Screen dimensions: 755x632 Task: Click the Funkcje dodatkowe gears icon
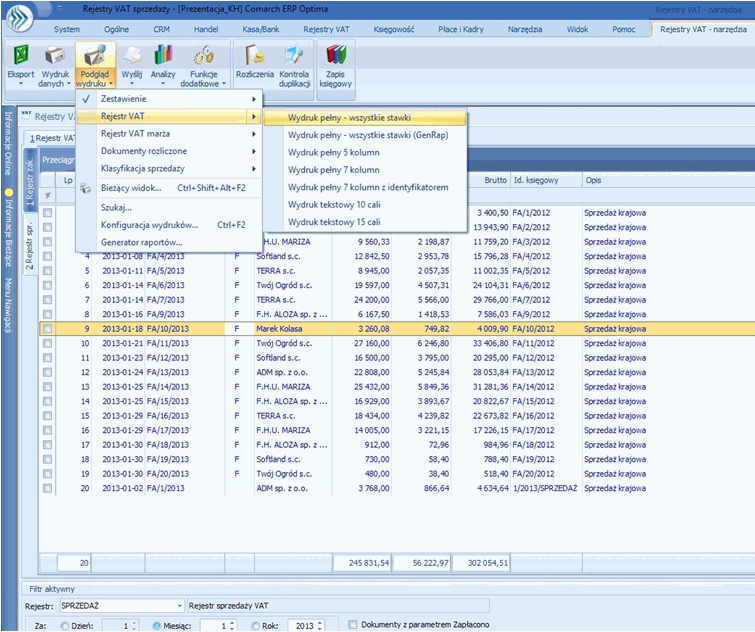pos(204,56)
